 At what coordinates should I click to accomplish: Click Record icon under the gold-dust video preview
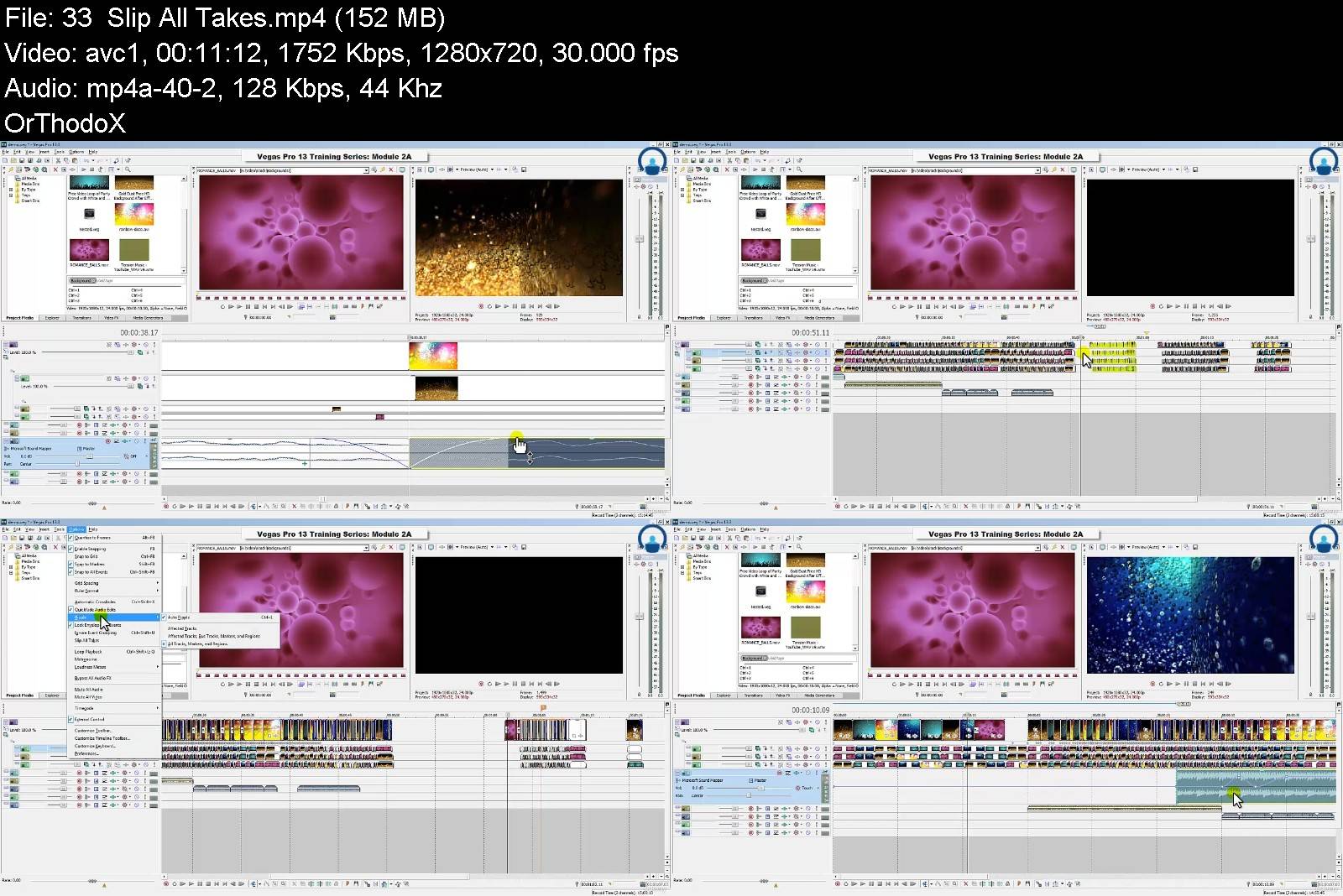coord(481,306)
